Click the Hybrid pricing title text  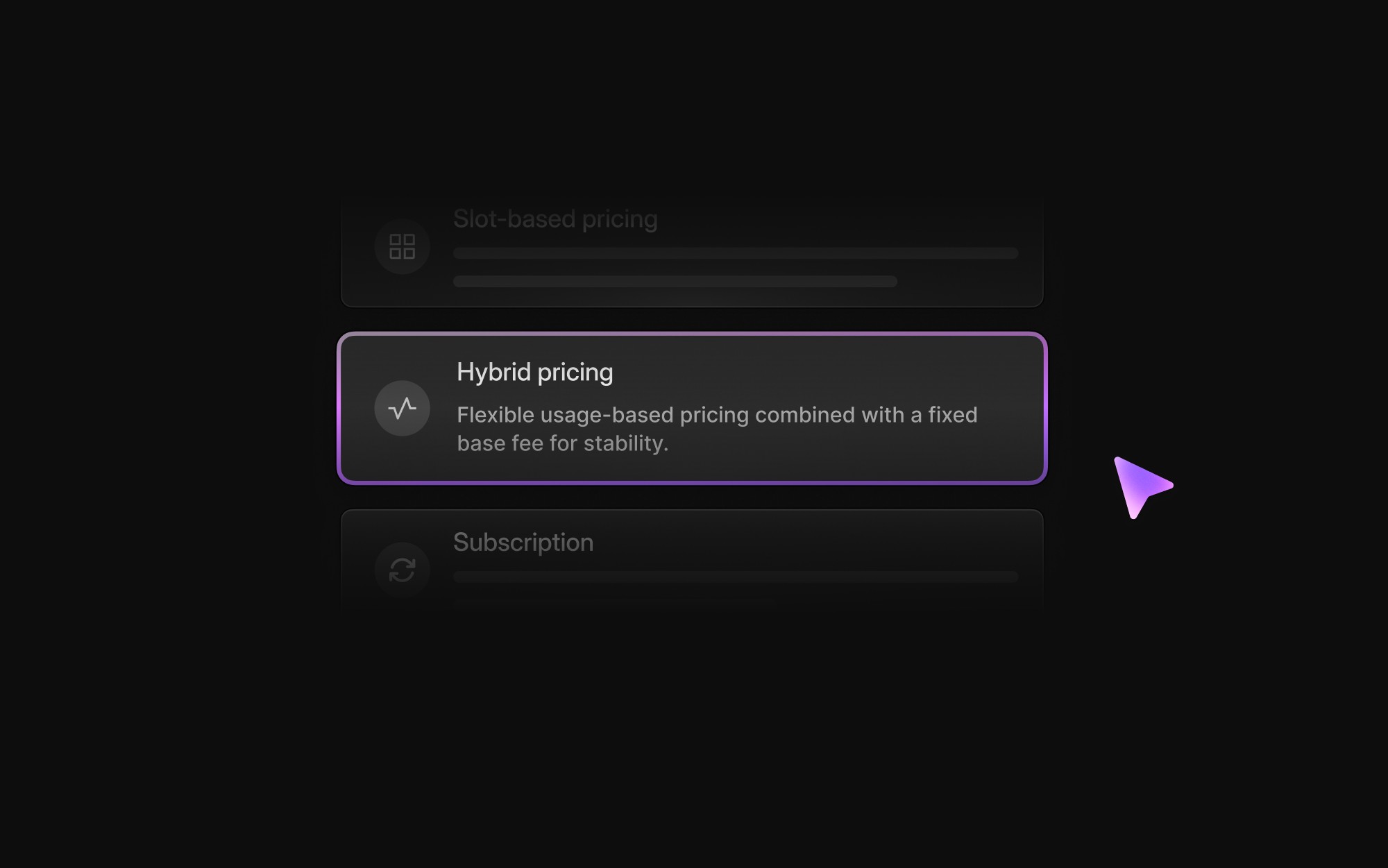pyautogui.click(x=534, y=372)
